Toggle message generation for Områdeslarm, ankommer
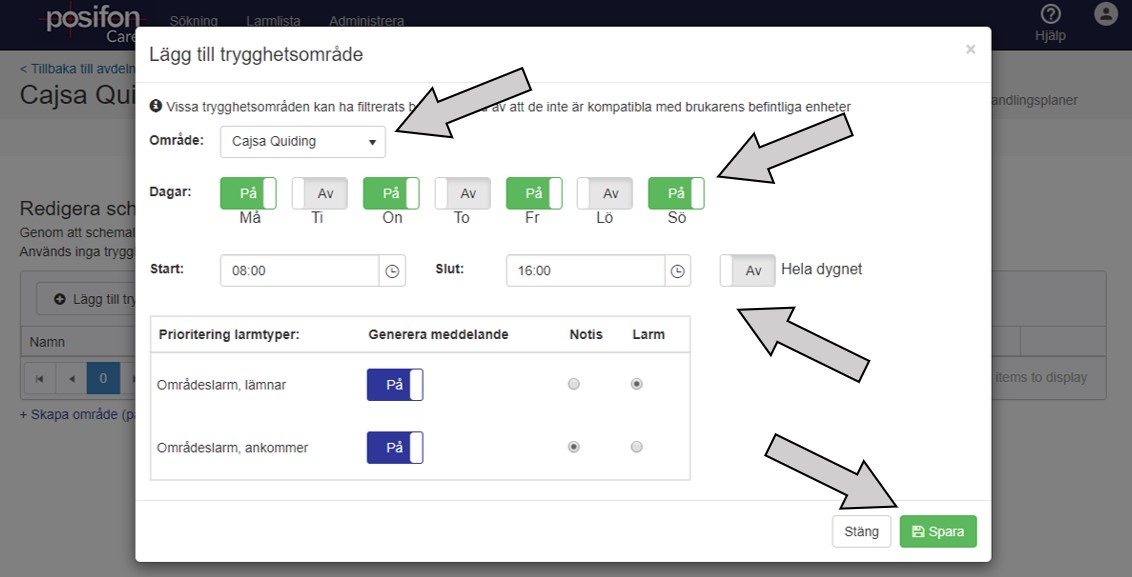1132x577 pixels. (395, 448)
